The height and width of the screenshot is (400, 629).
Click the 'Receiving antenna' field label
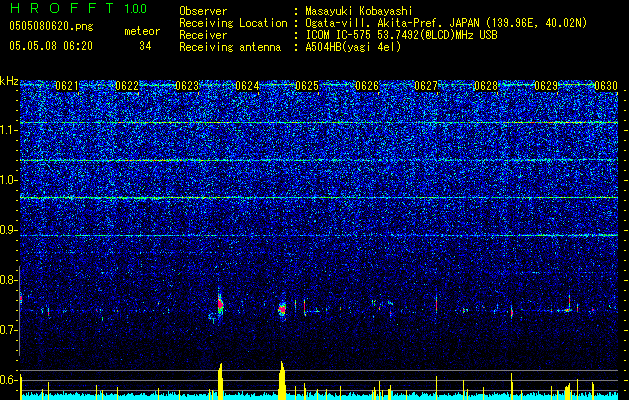click(x=230, y=47)
